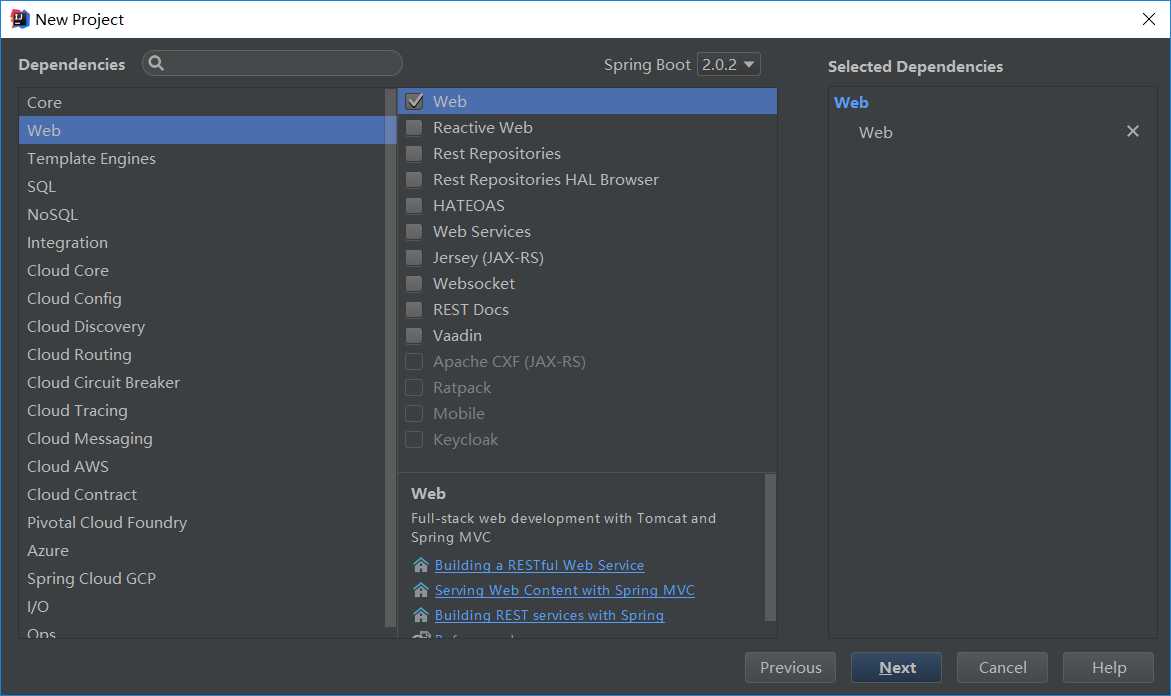Image resolution: width=1171 pixels, height=696 pixels.
Task: Select Cloud Circuit Breaker category
Action: coord(202,382)
